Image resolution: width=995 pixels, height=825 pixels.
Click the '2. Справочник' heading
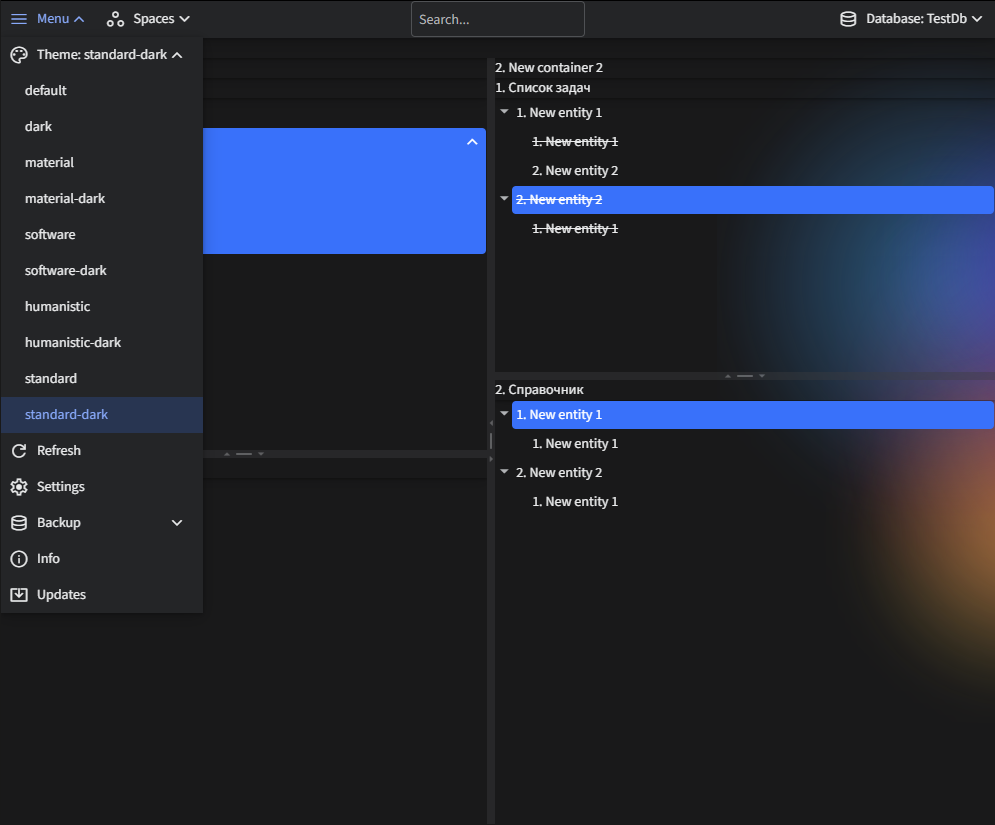coord(539,390)
